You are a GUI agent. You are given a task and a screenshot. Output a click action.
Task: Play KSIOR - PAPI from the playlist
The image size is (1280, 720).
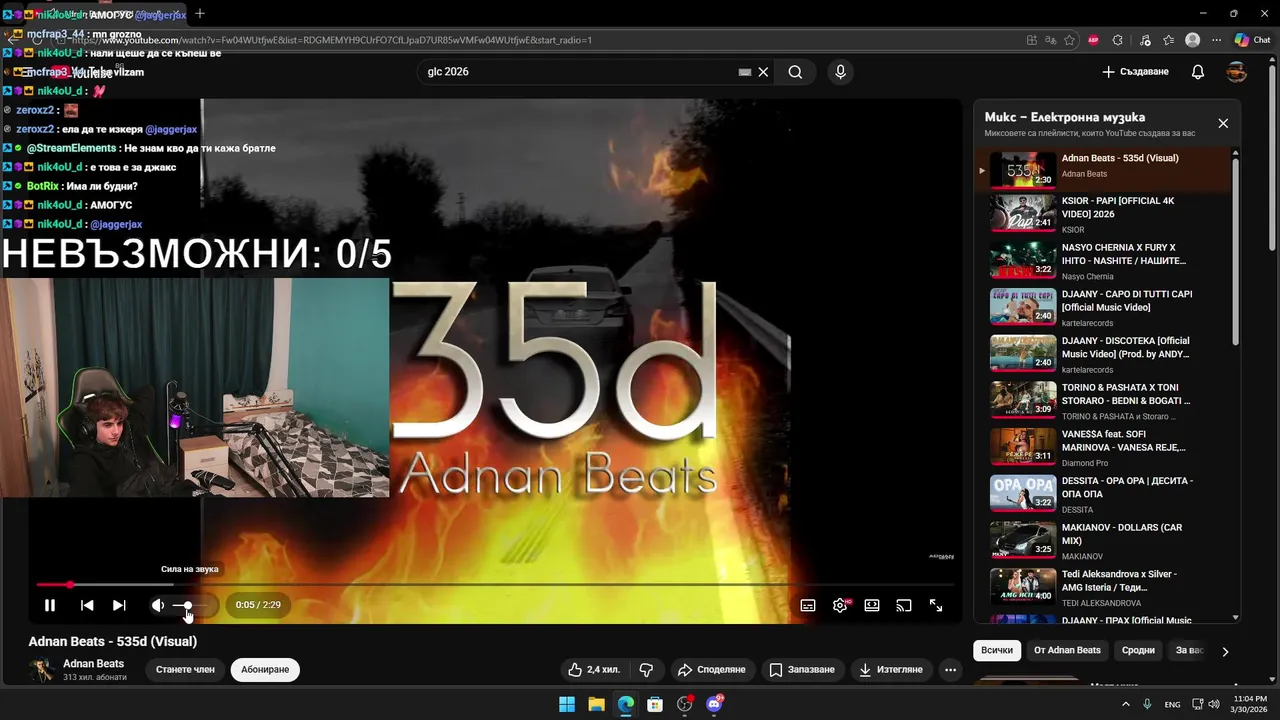click(1102, 215)
